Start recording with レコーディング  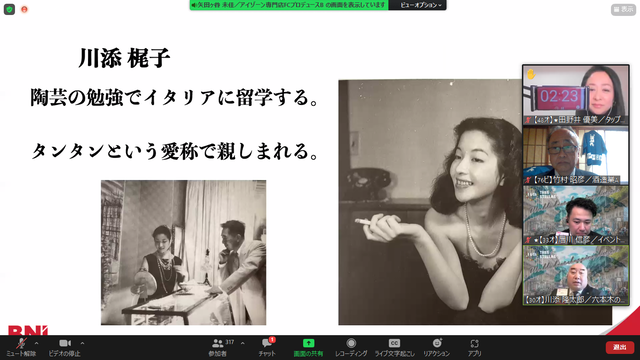coord(351,348)
